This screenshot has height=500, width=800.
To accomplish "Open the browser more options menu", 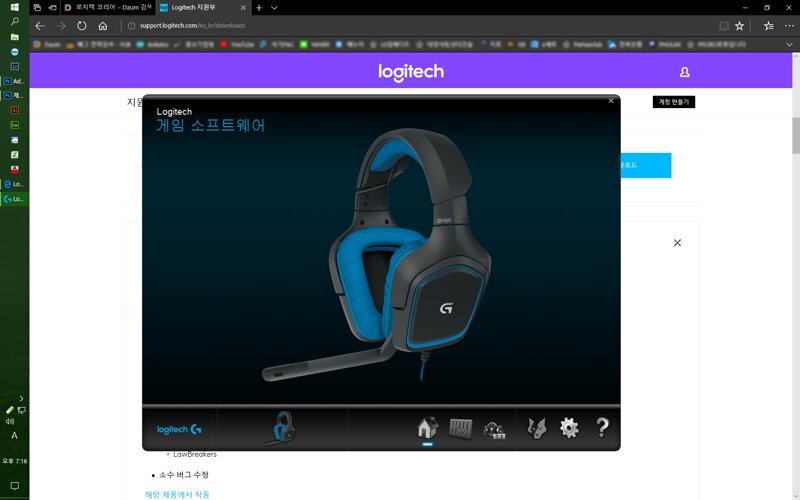I will 789,26.
